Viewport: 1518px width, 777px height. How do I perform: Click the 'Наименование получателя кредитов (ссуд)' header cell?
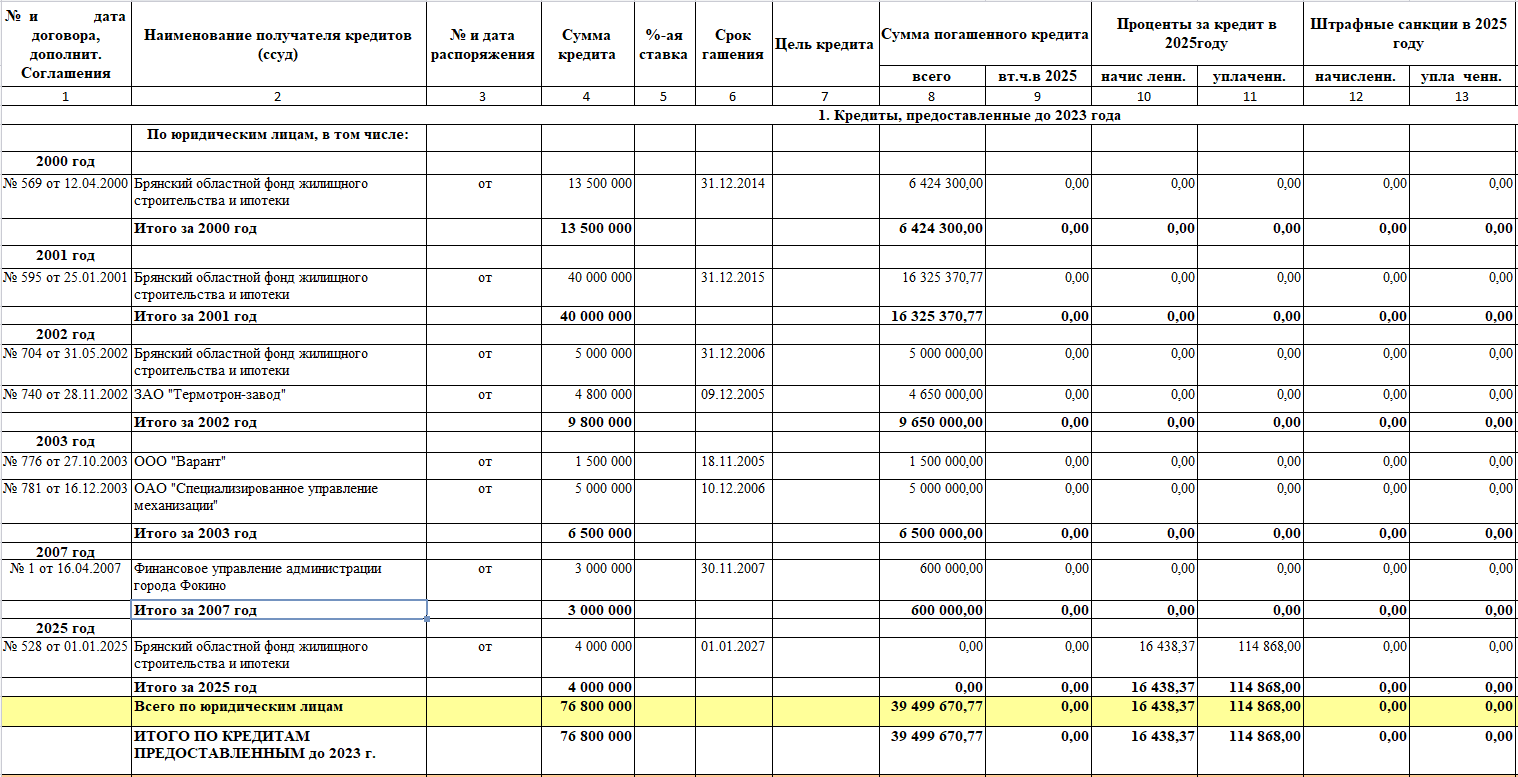[x=278, y=44]
